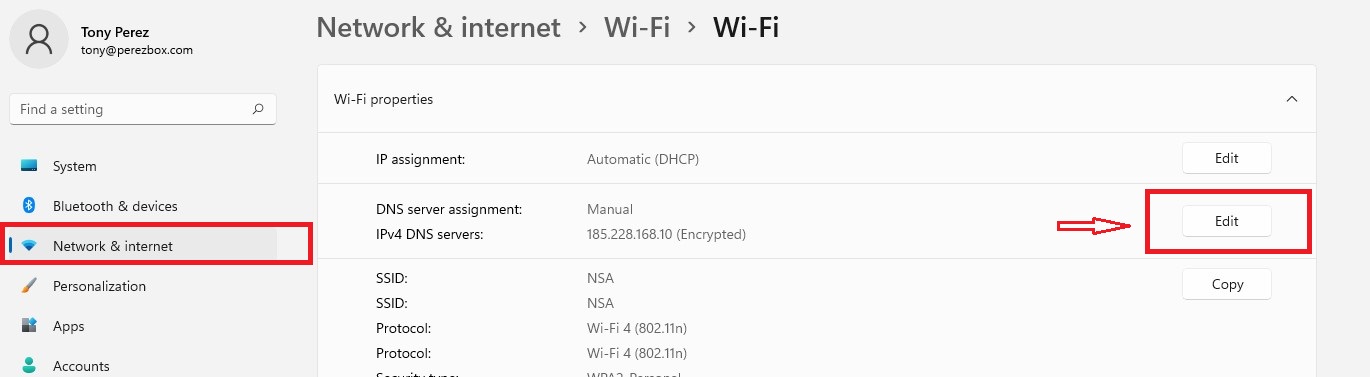Copy the Wi-Fi properties
Viewport: 1370px width, 377px height.
(1227, 284)
